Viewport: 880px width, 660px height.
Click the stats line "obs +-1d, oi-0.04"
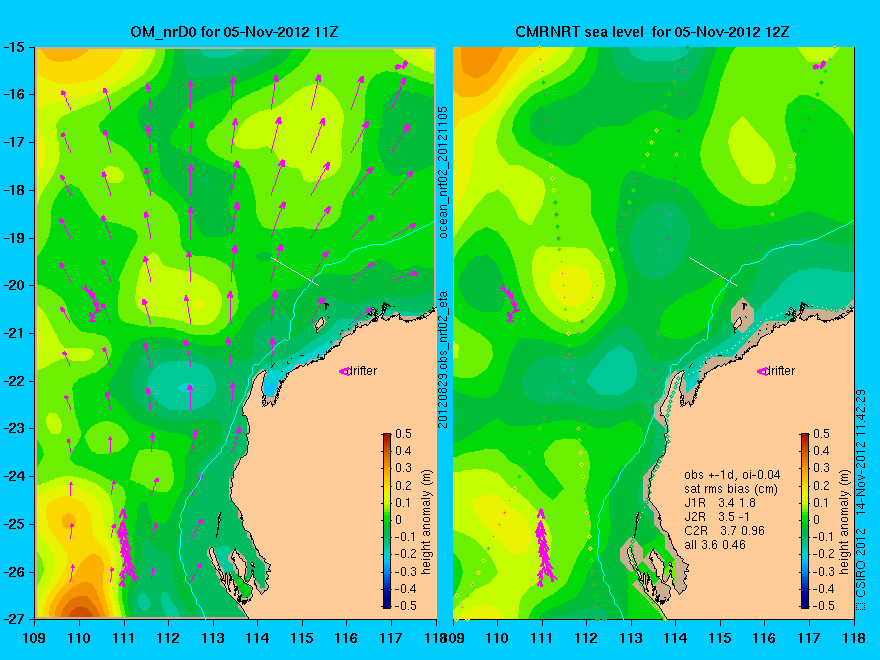[x=732, y=475]
